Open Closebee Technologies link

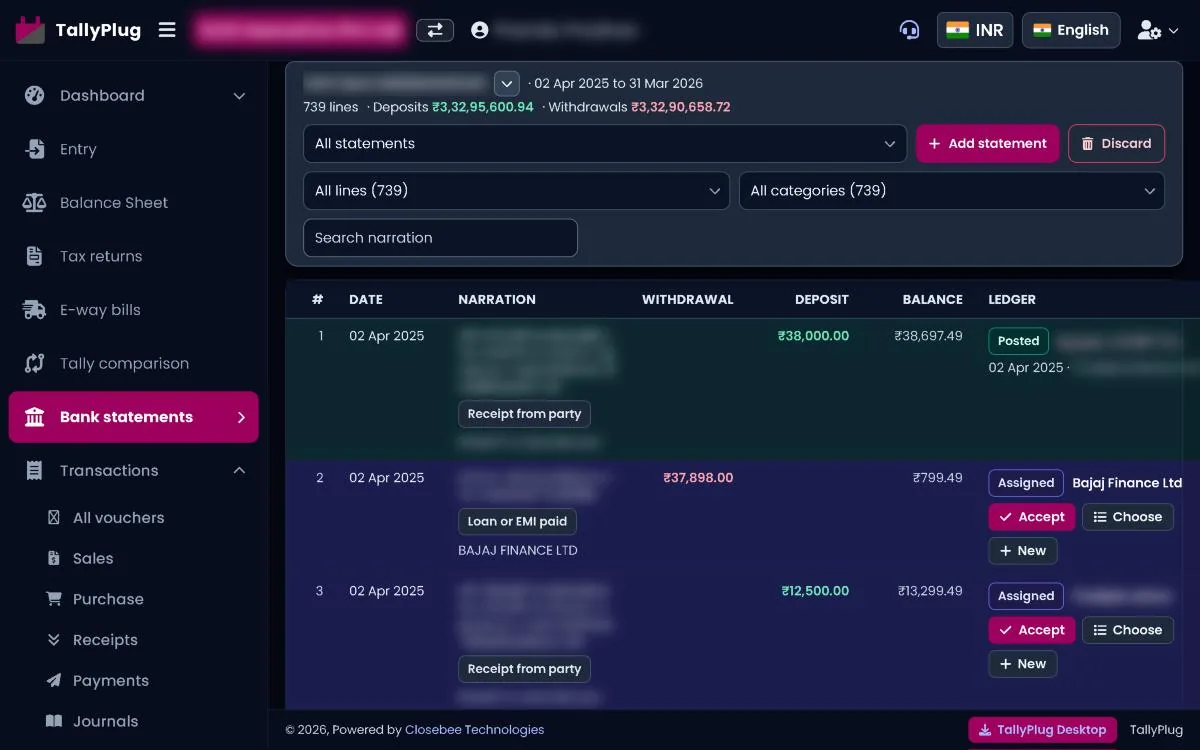point(474,730)
